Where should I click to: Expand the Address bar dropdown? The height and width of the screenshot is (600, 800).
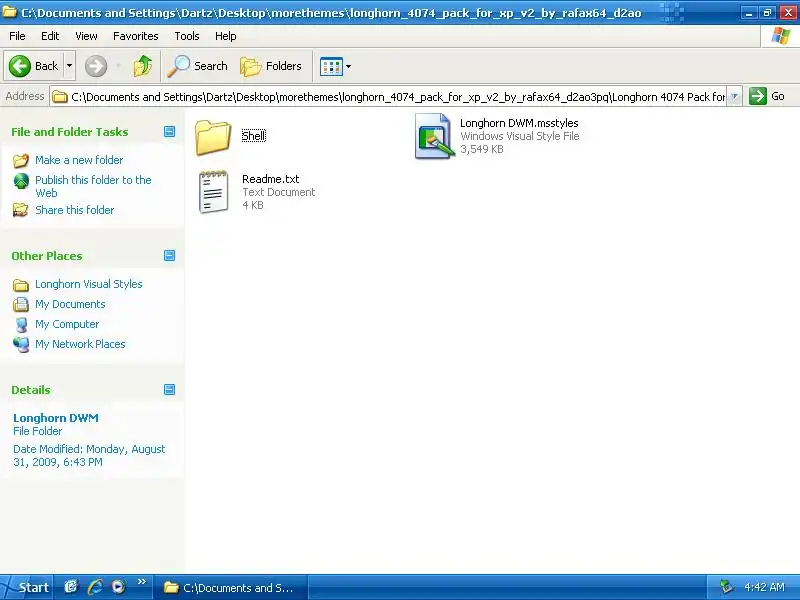(x=734, y=96)
